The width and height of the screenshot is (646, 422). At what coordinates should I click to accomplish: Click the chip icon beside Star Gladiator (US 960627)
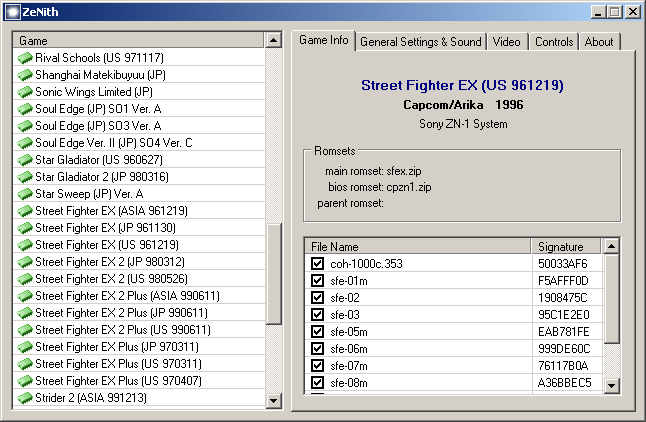(25, 160)
